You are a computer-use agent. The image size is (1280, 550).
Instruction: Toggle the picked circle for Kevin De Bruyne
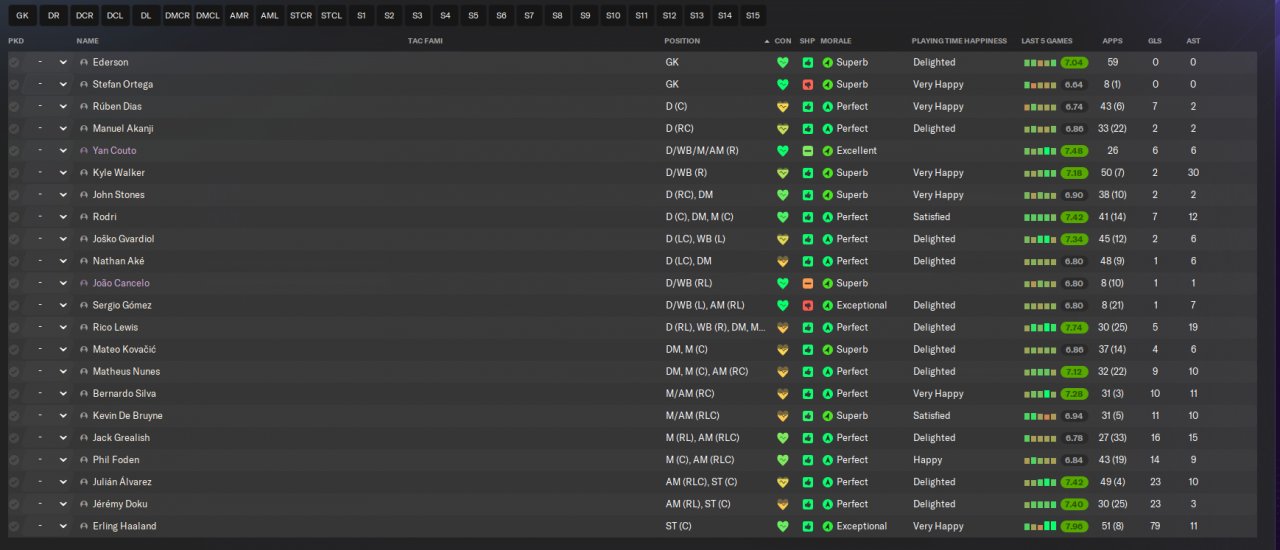pyautogui.click(x=14, y=416)
